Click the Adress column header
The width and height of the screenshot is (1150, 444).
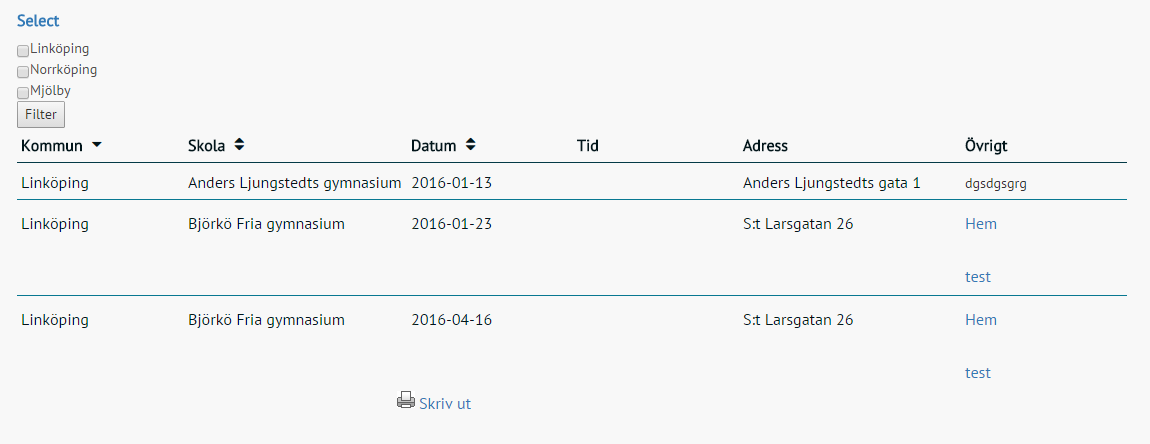point(765,145)
